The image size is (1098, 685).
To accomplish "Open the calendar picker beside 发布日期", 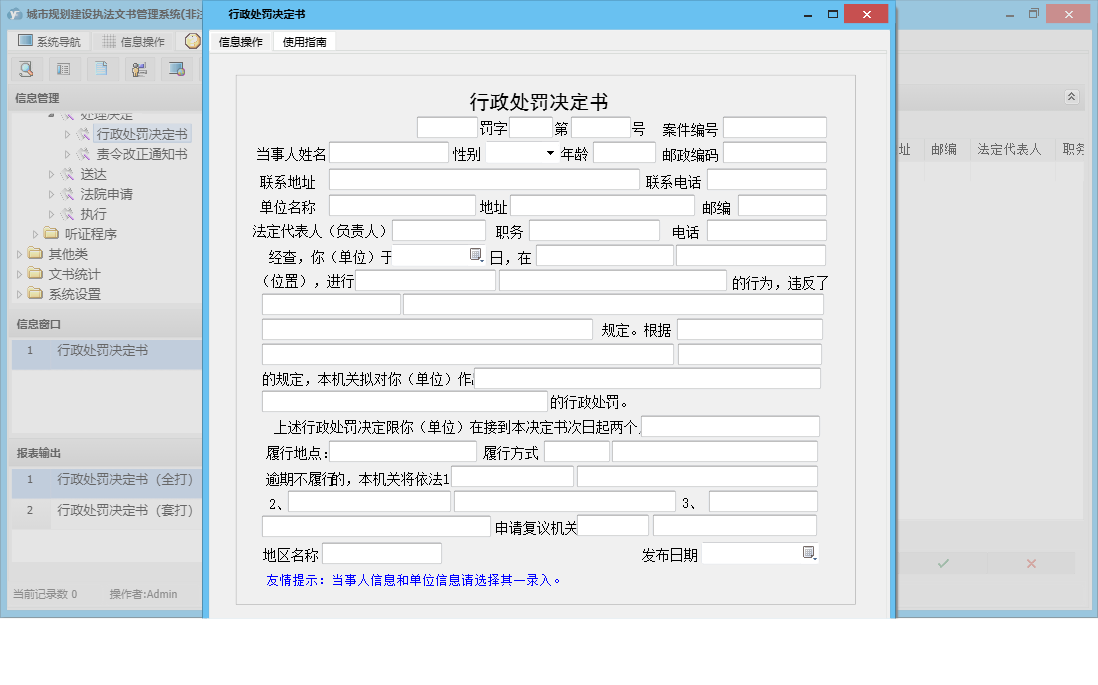I will tap(807, 552).
